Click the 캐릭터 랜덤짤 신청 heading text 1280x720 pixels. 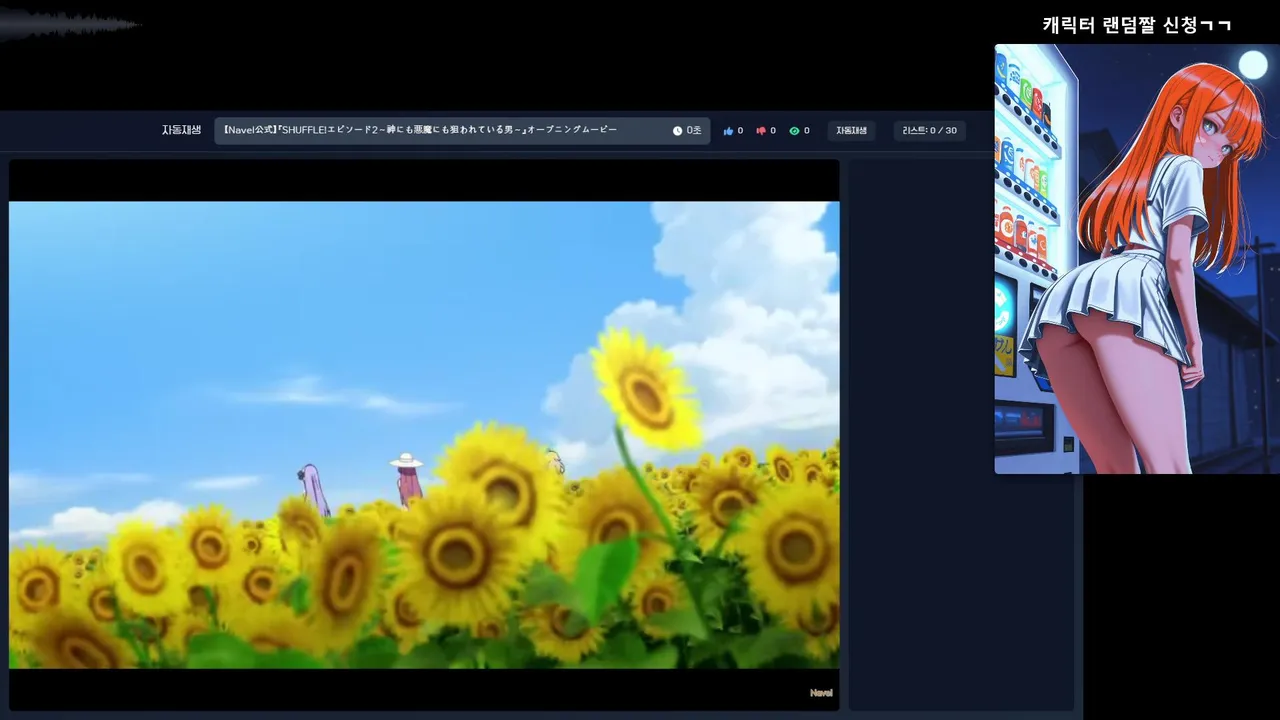(x=1137, y=25)
